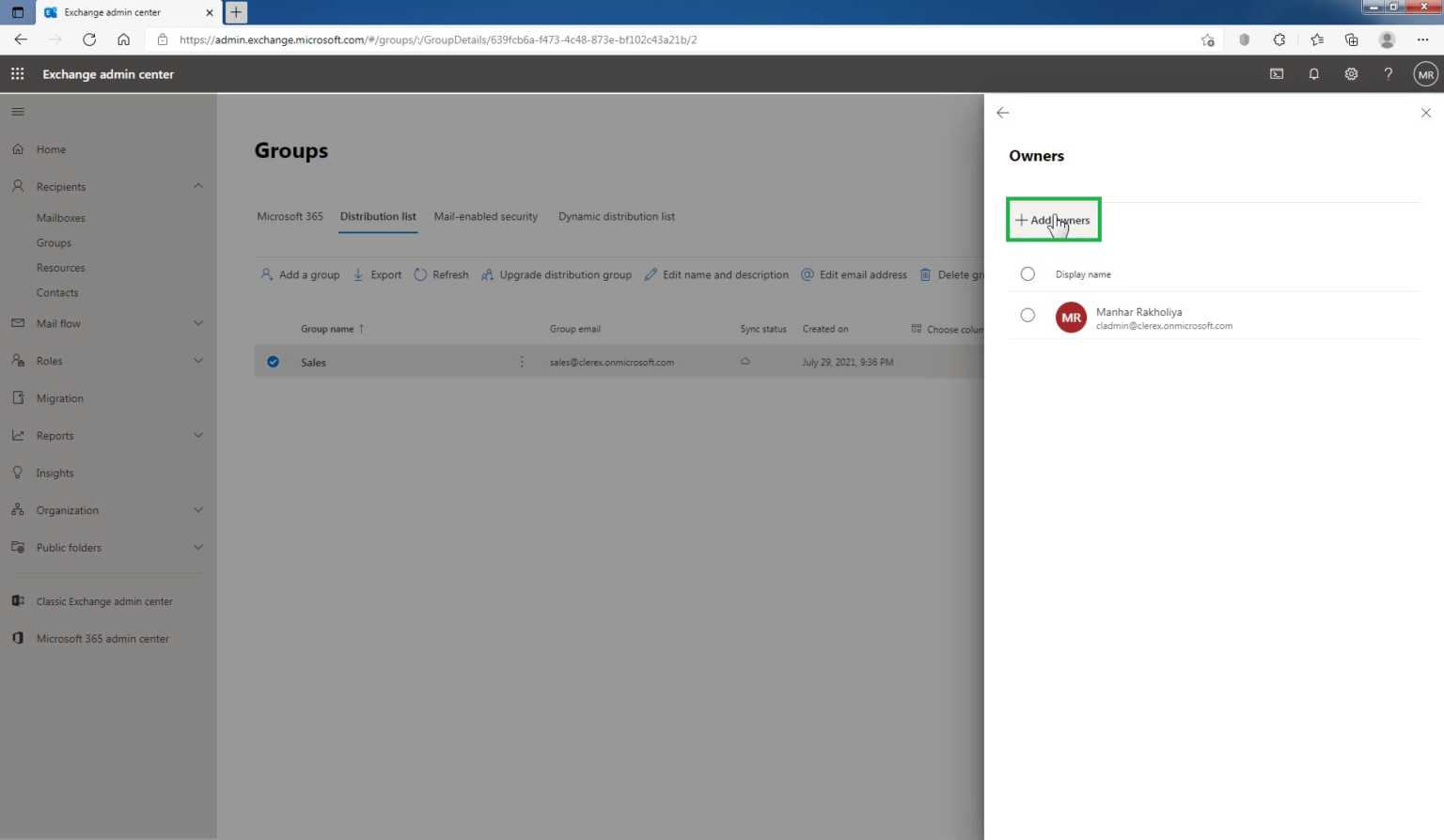Click the Add owners button
1444x840 pixels.
[1053, 219]
